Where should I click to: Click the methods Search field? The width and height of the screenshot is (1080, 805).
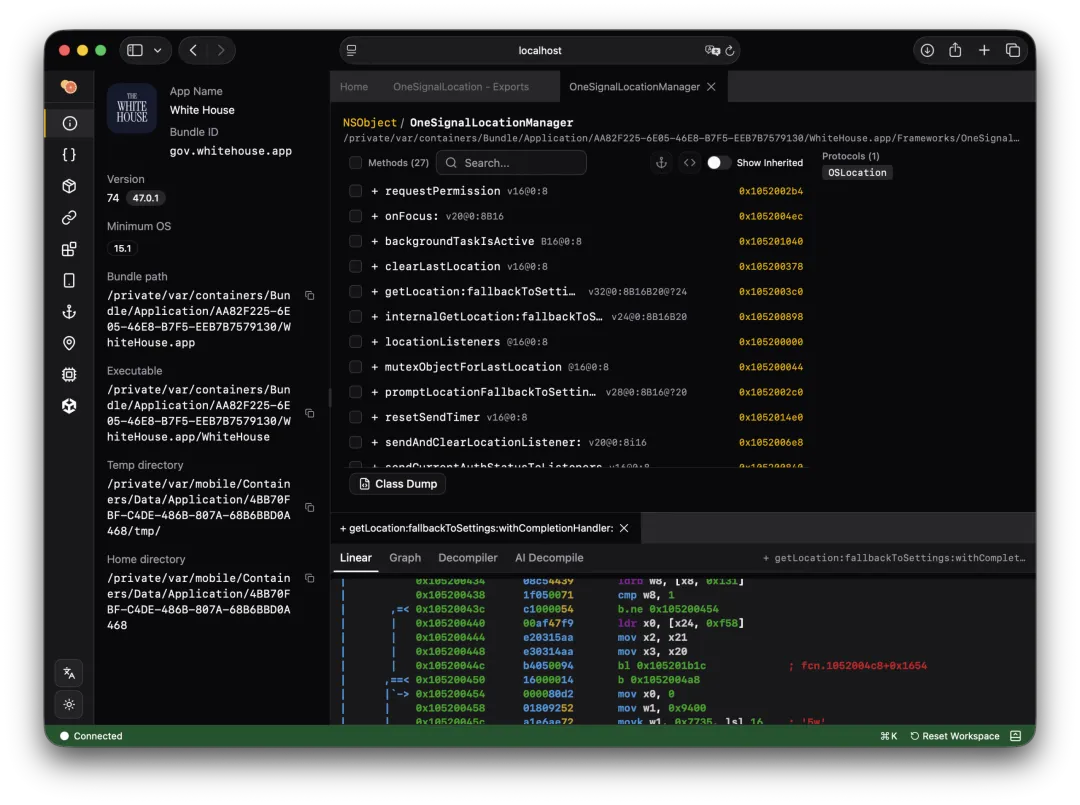[x=511, y=163]
